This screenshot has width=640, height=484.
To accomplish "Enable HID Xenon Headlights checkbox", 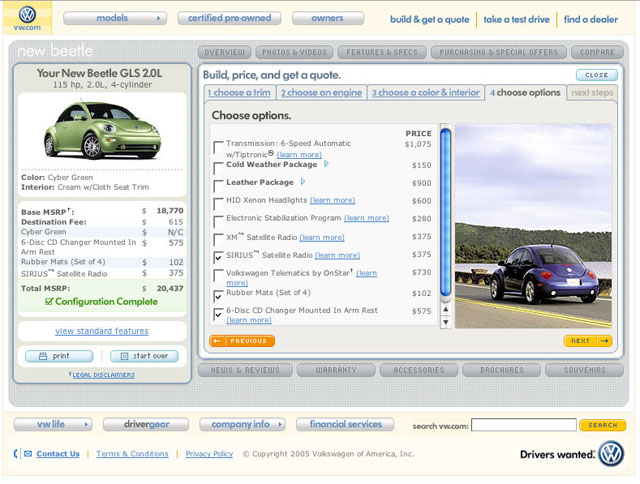I will (219, 202).
